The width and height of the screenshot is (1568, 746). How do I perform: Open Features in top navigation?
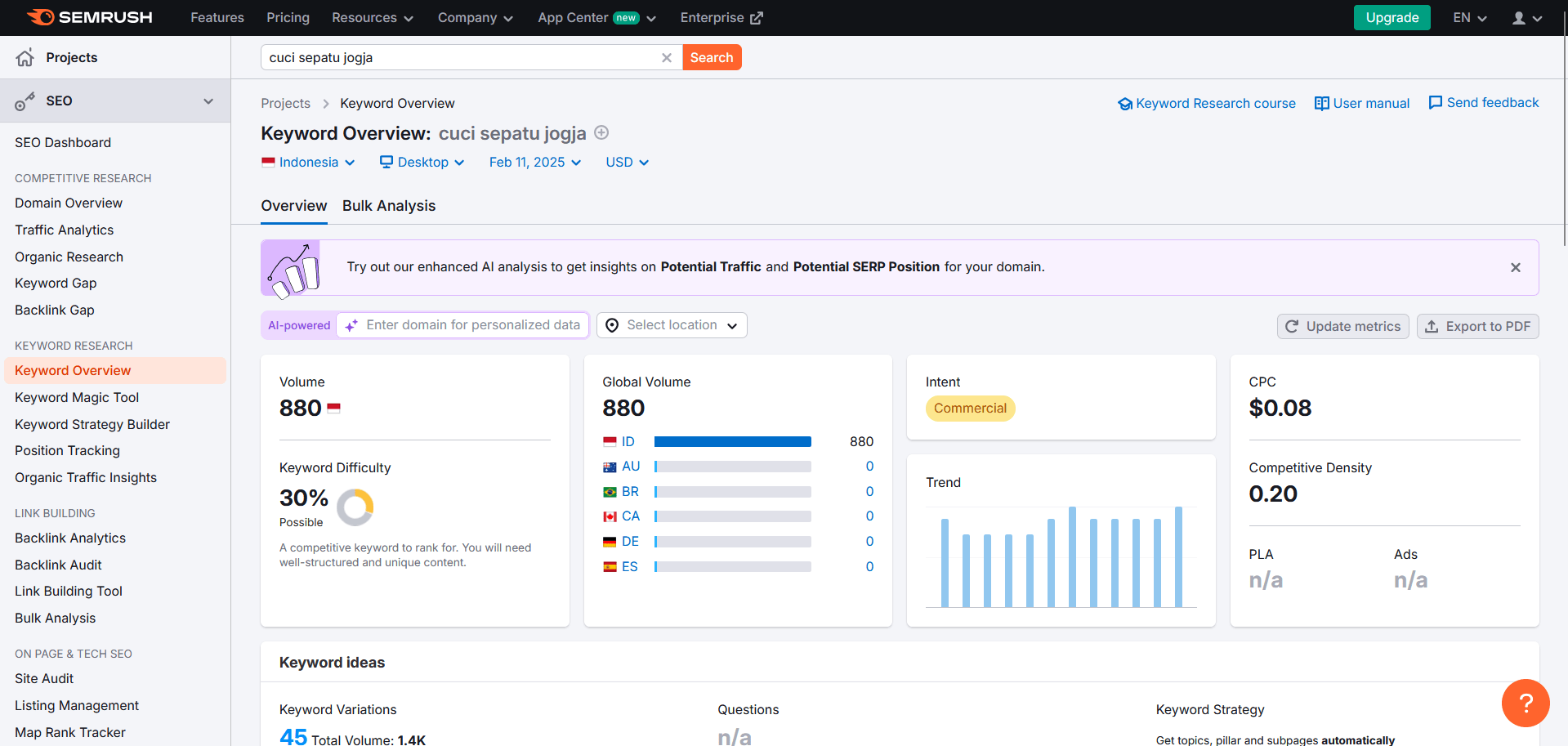tap(217, 18)
